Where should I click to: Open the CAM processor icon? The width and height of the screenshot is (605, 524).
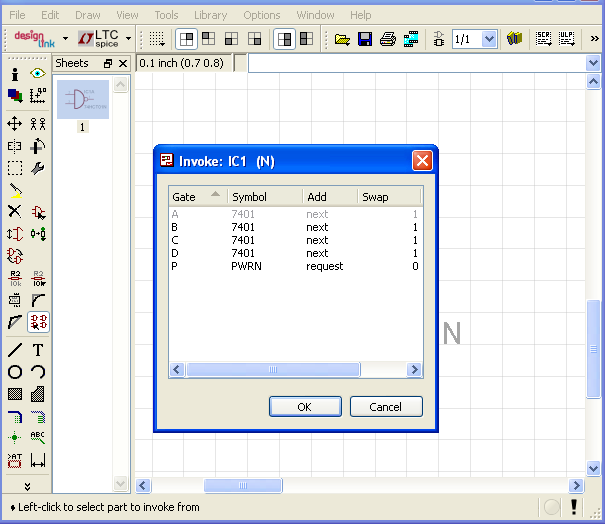click(x=411, y=39)
